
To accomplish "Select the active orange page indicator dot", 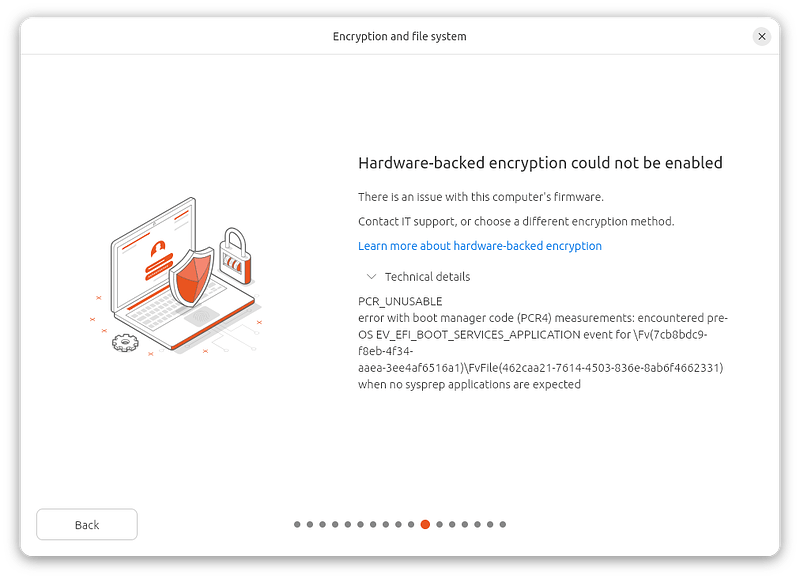I will point(425,524).
